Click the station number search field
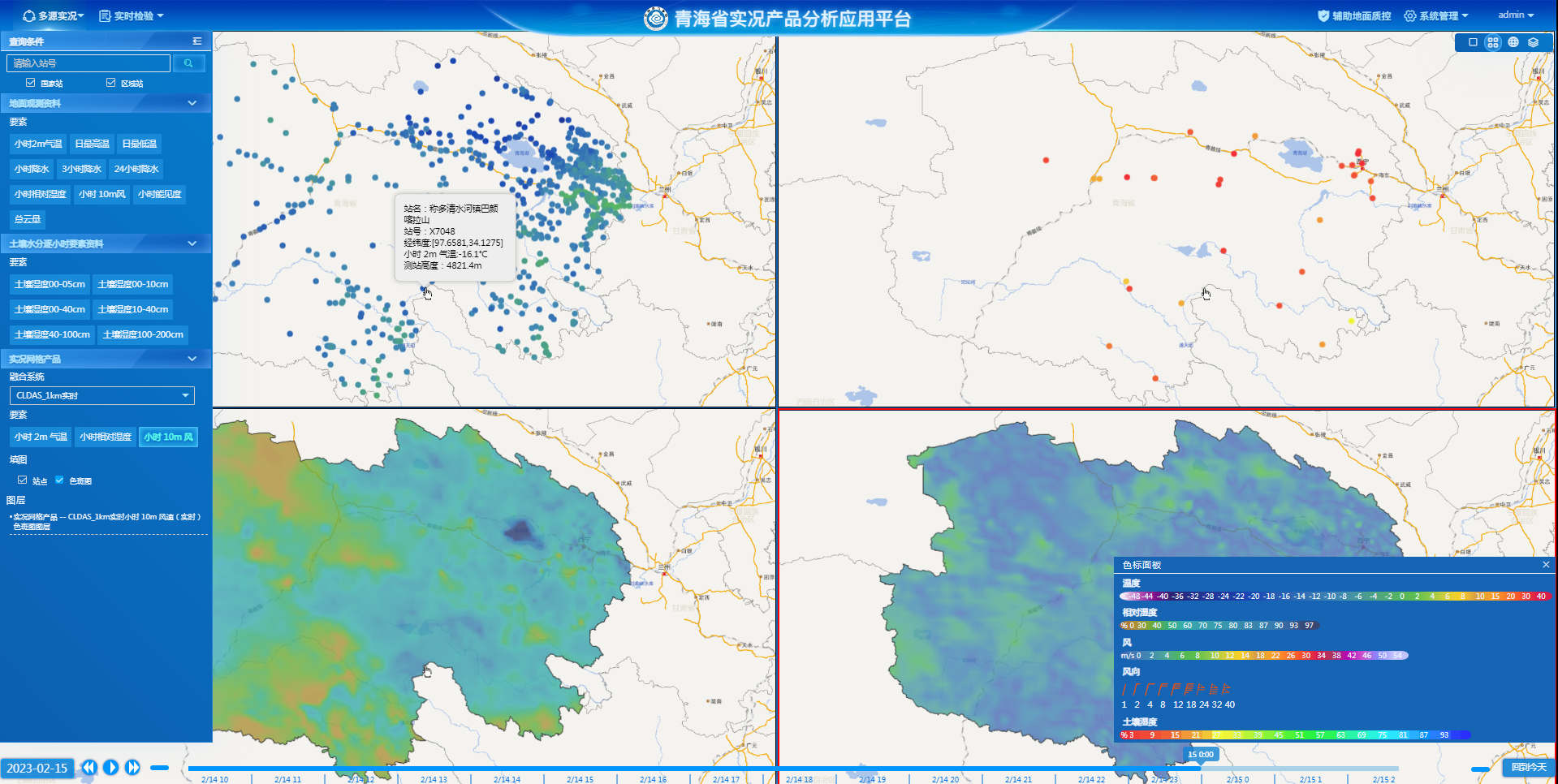This screenshot has width=1558, height=784. tap(88, 62)
